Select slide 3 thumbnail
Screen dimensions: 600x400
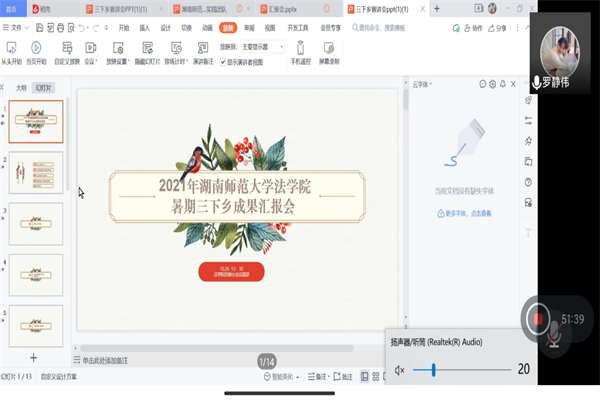pyautogui.click(x=36, y=224)
